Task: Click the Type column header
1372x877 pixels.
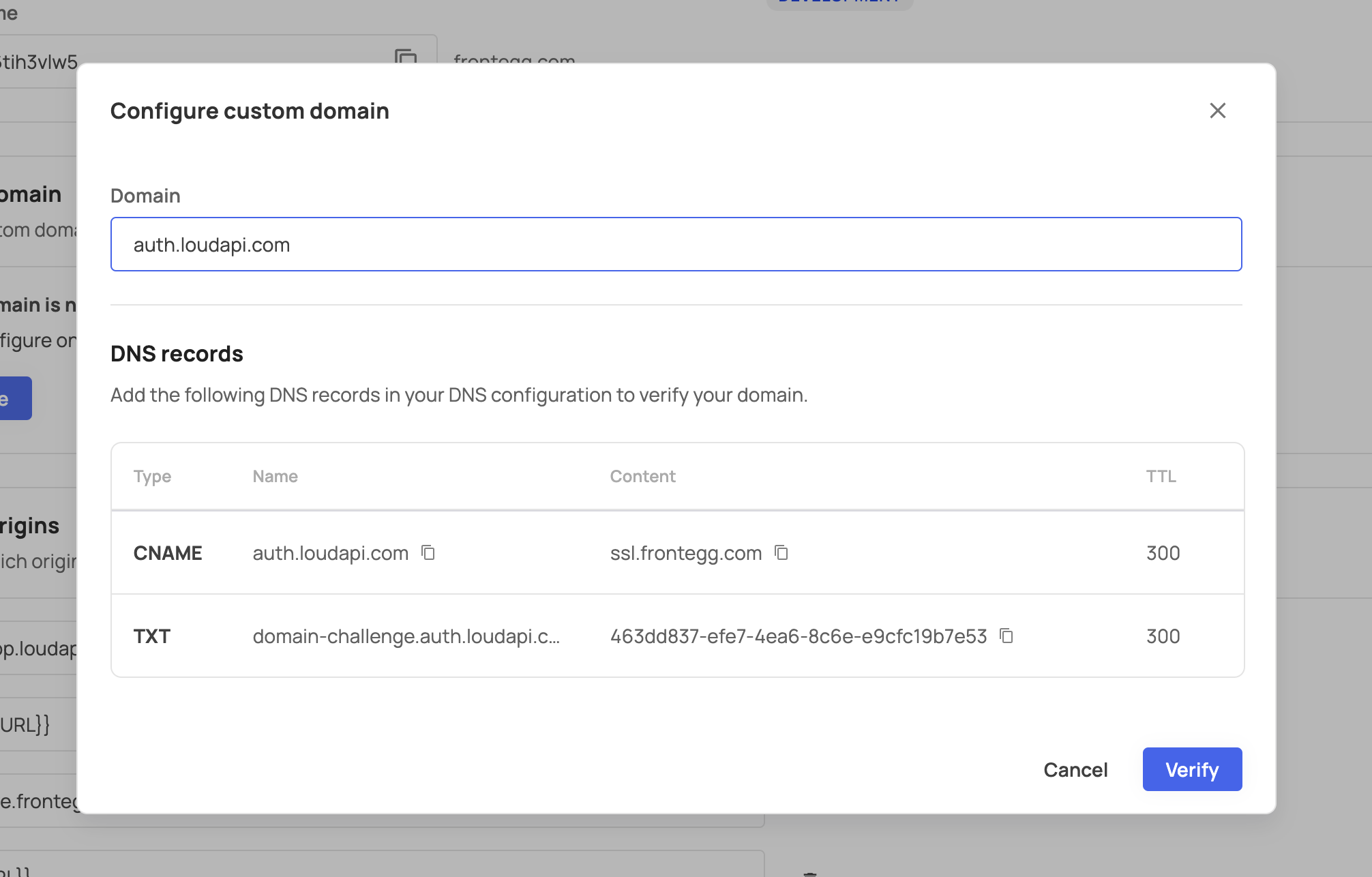Action: coord(152,476)
